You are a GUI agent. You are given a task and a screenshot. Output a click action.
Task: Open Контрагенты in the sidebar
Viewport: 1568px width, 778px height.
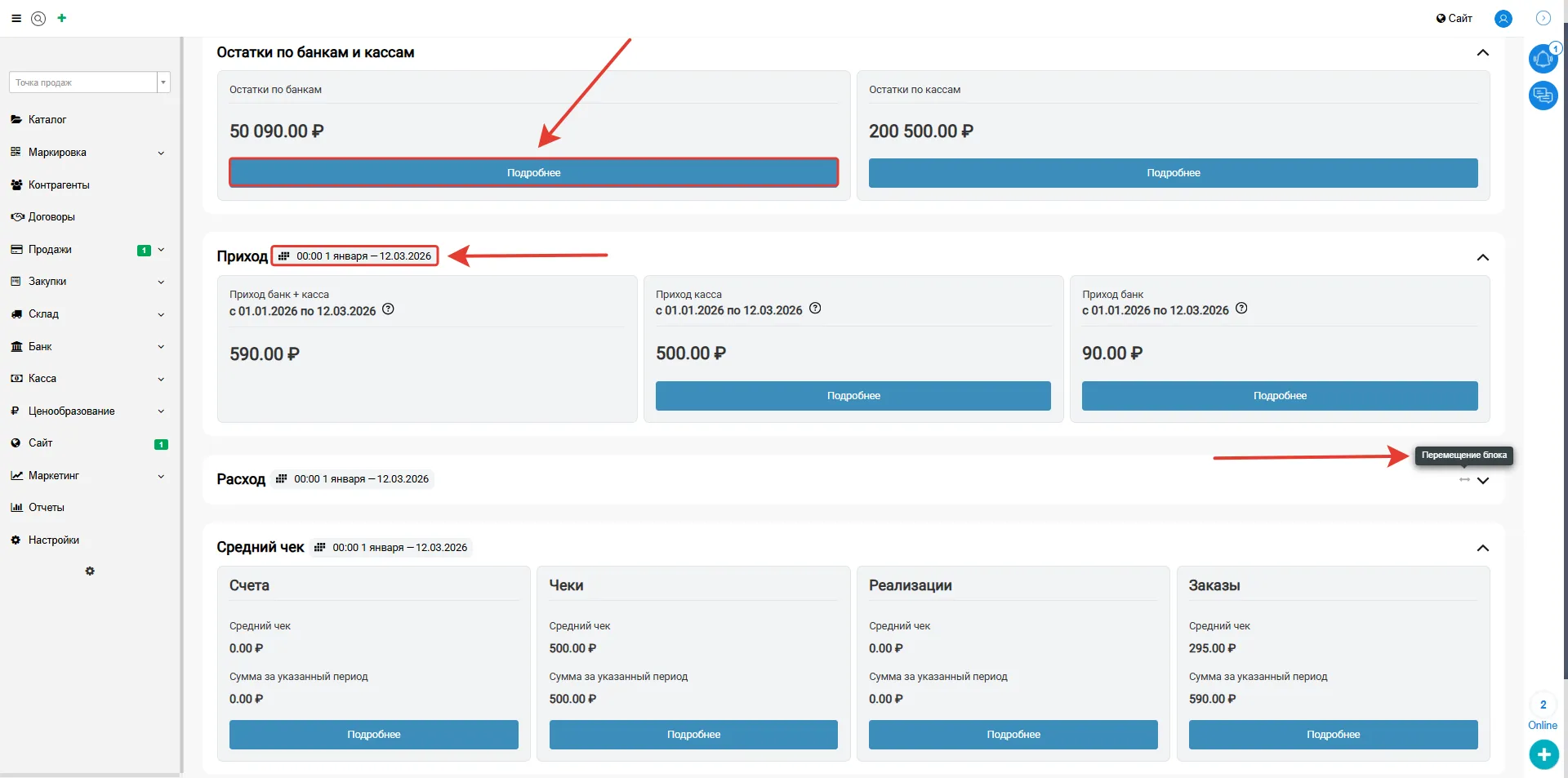pyautogui.click(x=59, y=185)
